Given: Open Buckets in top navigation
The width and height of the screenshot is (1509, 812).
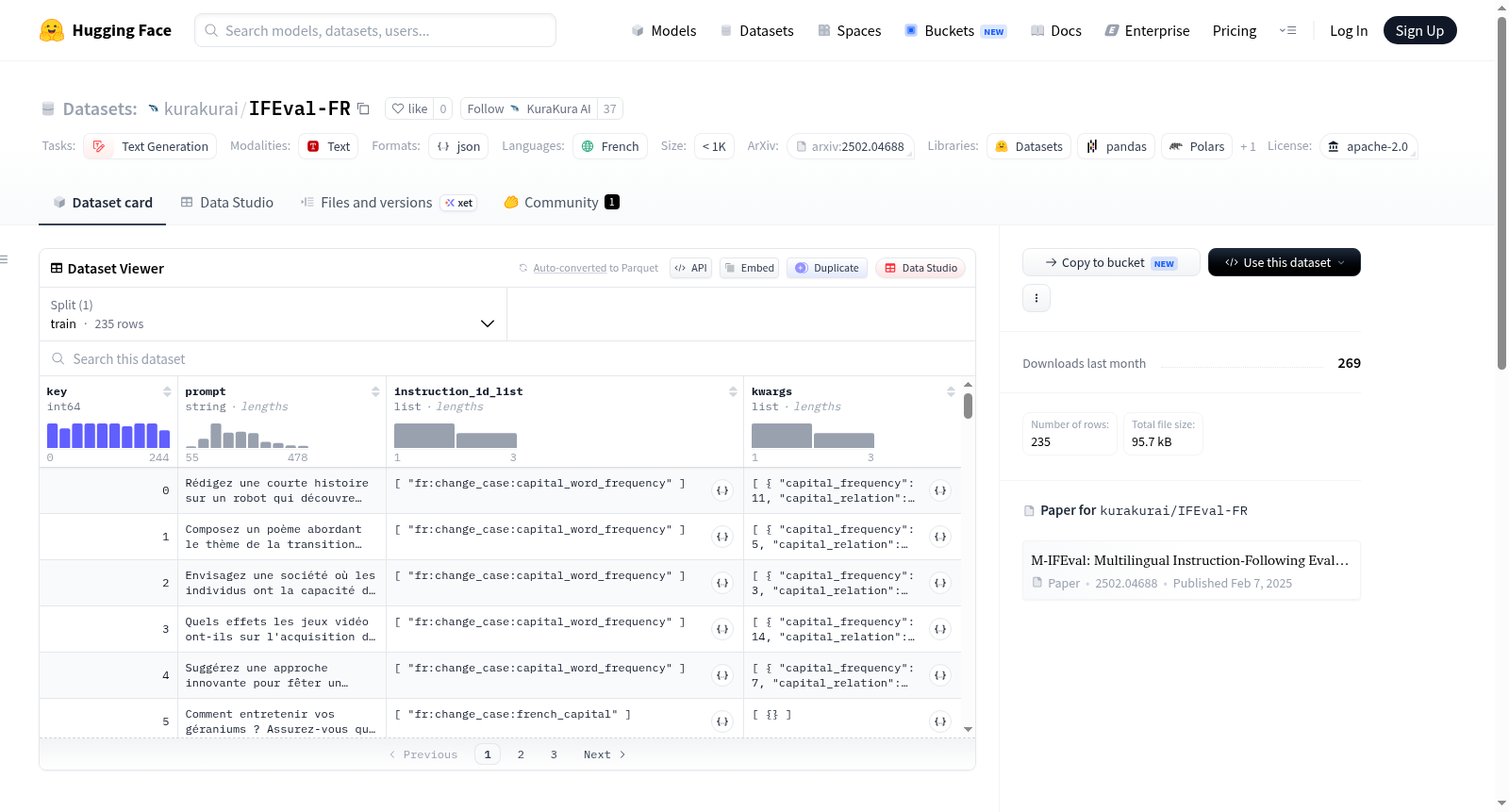Looking at the screenshot, I should pos(955,30).
